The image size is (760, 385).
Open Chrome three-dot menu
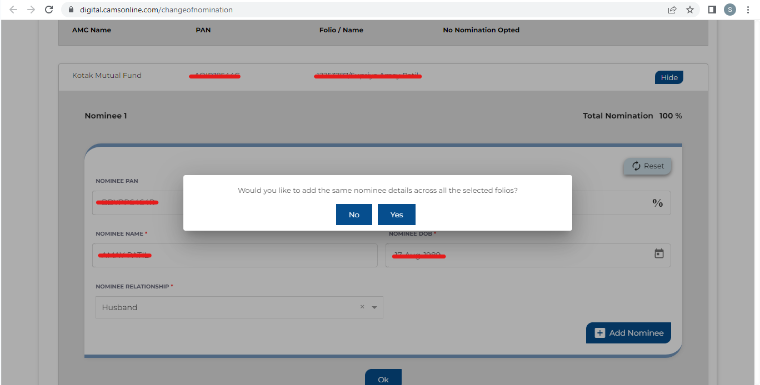tap(748, 10)
